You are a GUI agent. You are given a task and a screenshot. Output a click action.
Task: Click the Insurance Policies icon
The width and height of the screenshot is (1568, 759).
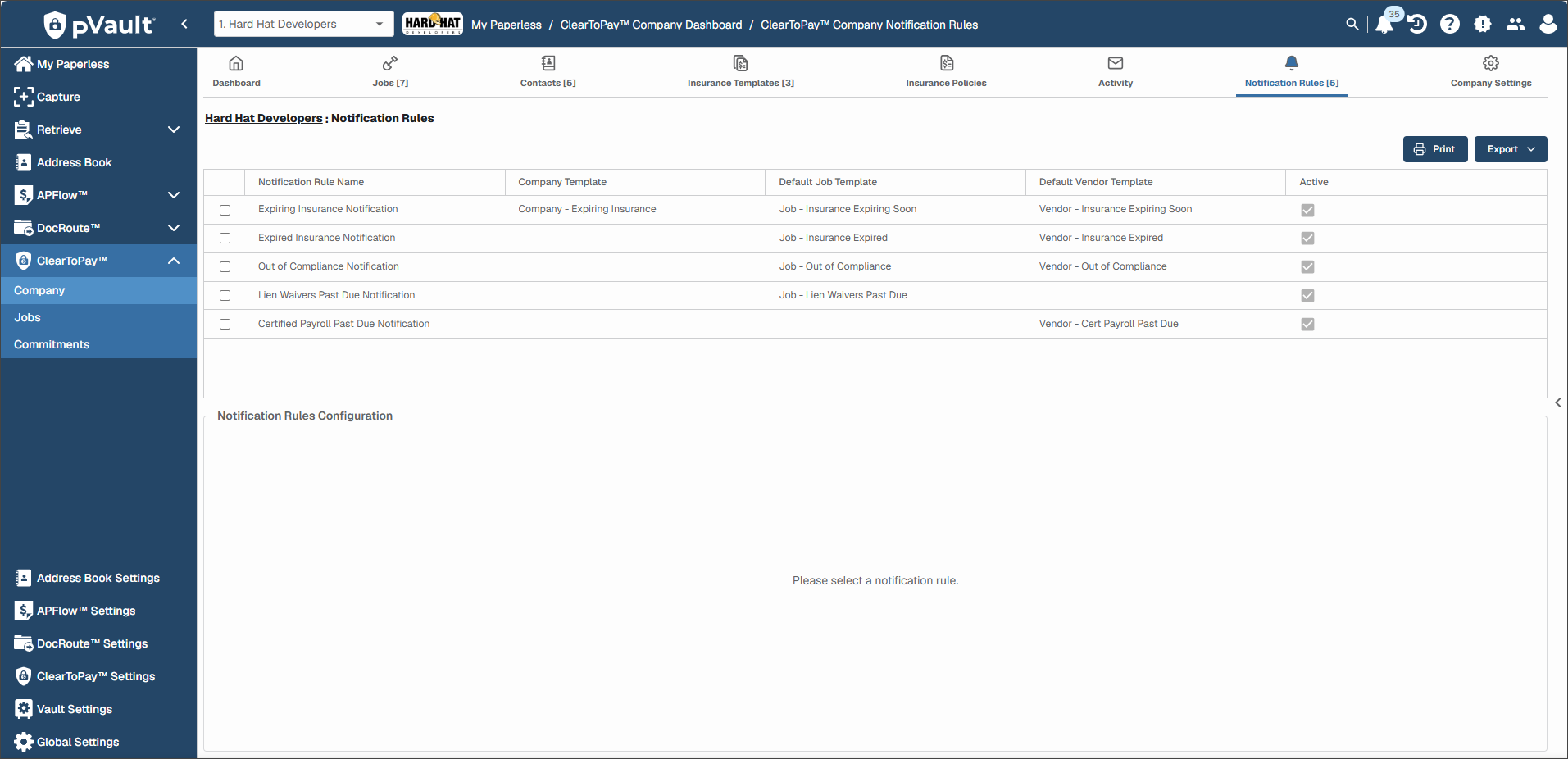point(947,63)
